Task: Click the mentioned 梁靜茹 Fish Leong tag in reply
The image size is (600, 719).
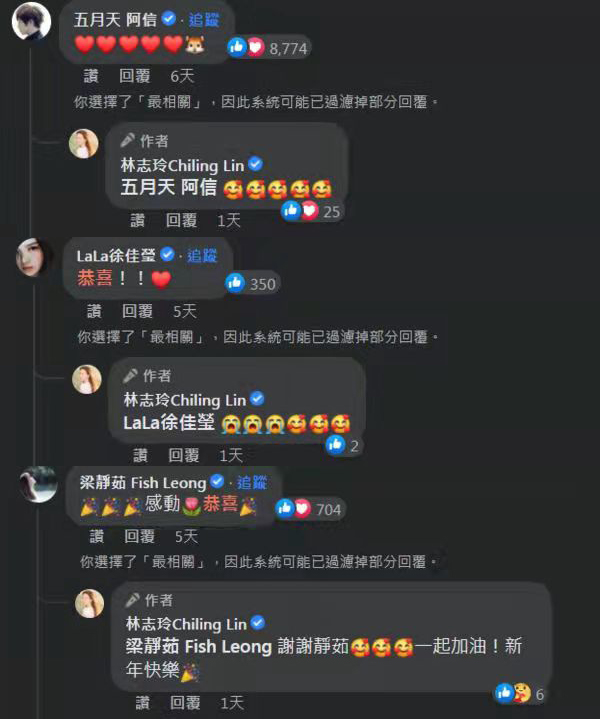Action: (199, 647)
